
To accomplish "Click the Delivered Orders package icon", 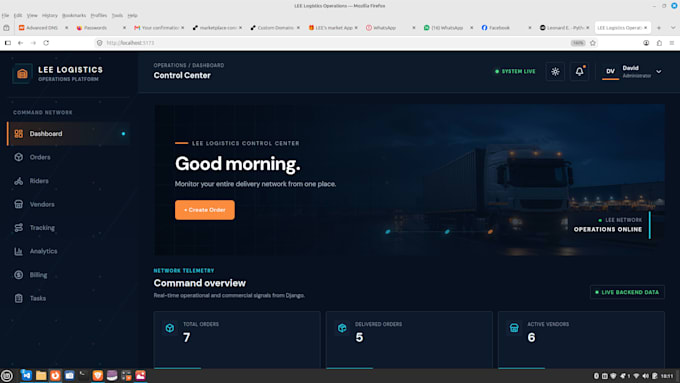I will 342,328.
